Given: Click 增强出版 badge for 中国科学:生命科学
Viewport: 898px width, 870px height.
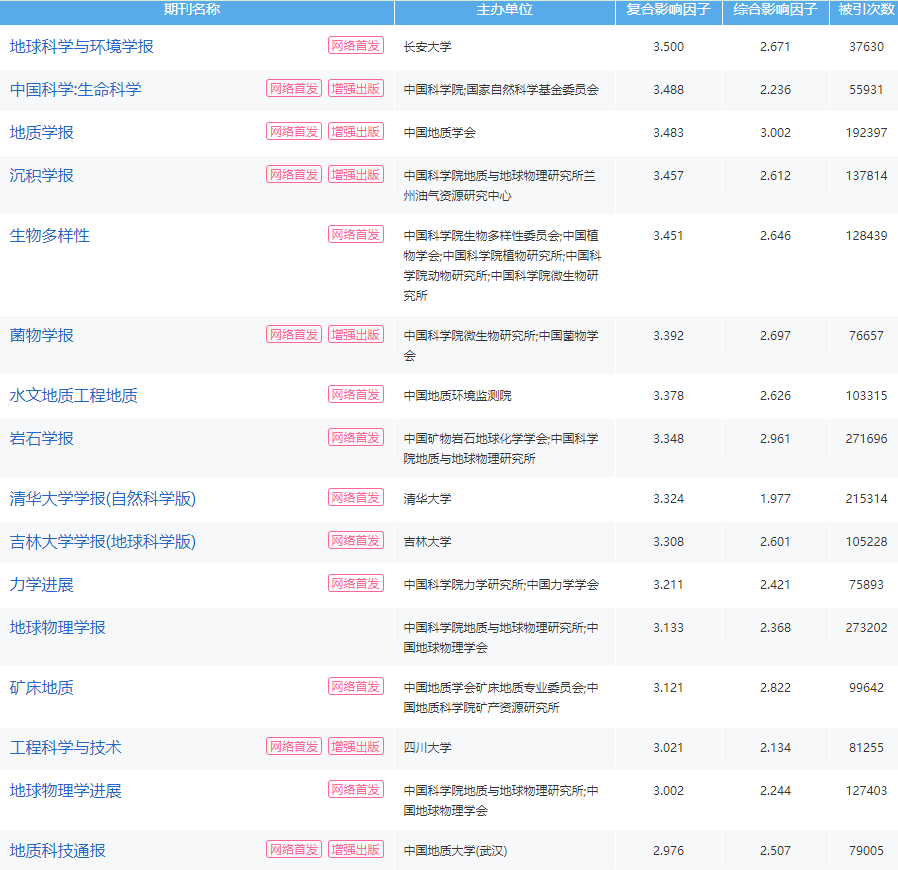Looking at the screenshot, I should pyautogui.click(x=356, y=88).
